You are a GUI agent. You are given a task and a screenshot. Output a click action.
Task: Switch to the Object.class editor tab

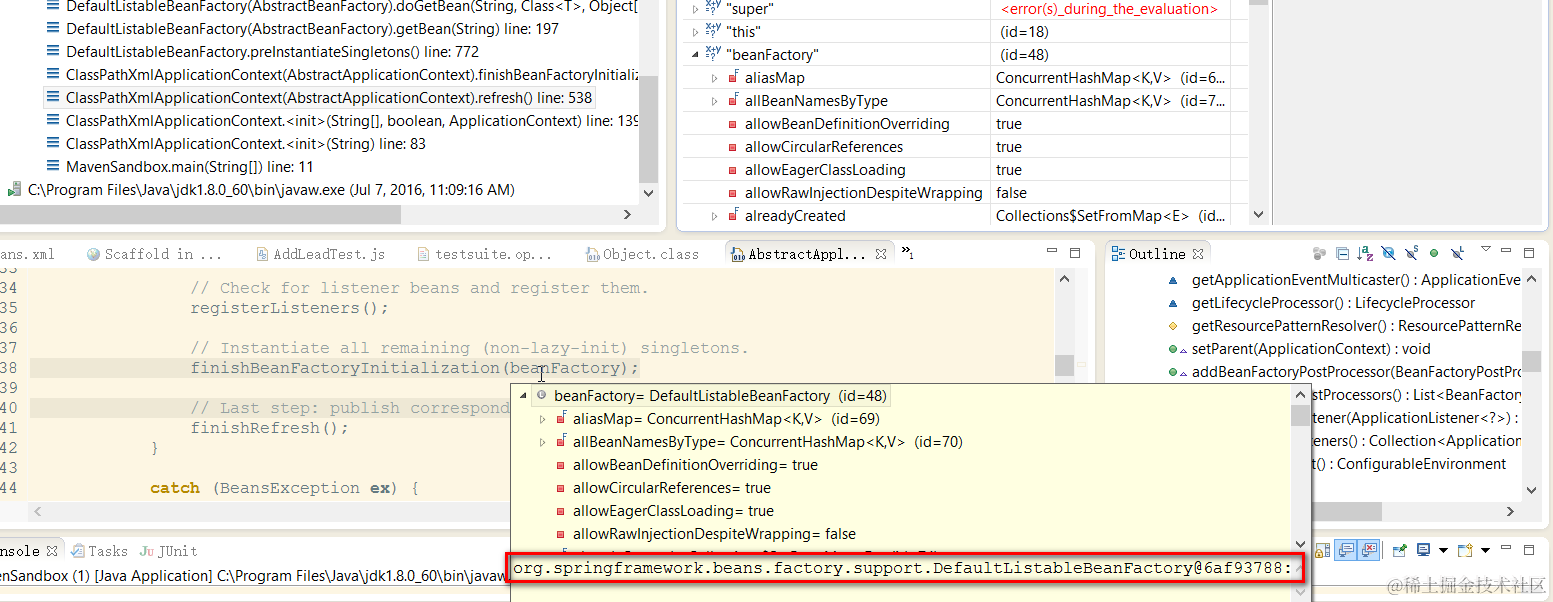tap(642, 254)
